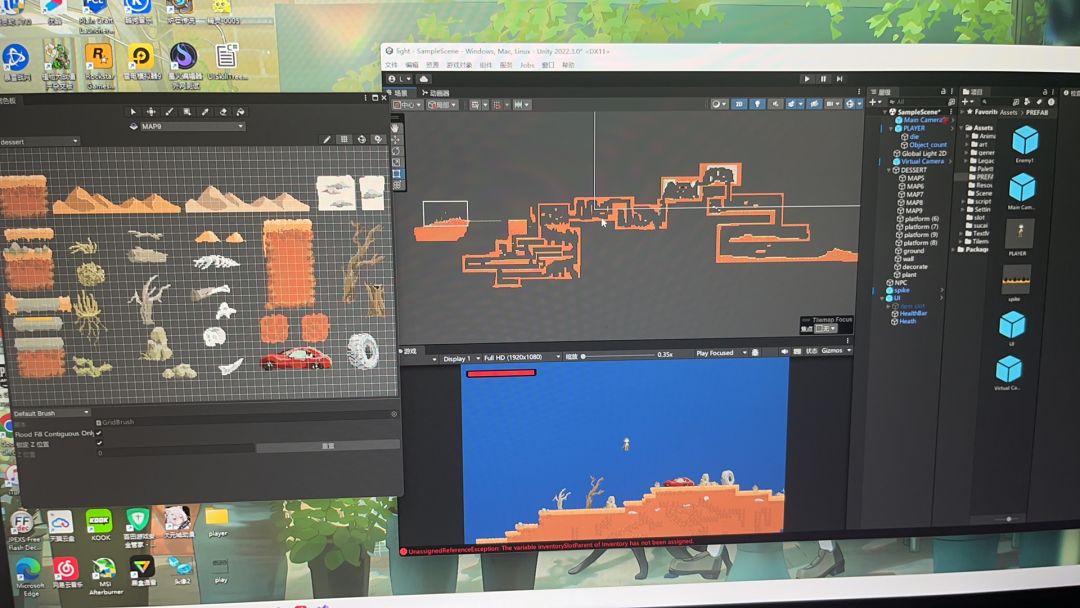Toggle scene lighting bulb icon
Viewport: 1080px width, 608px height.
[757, 104]
